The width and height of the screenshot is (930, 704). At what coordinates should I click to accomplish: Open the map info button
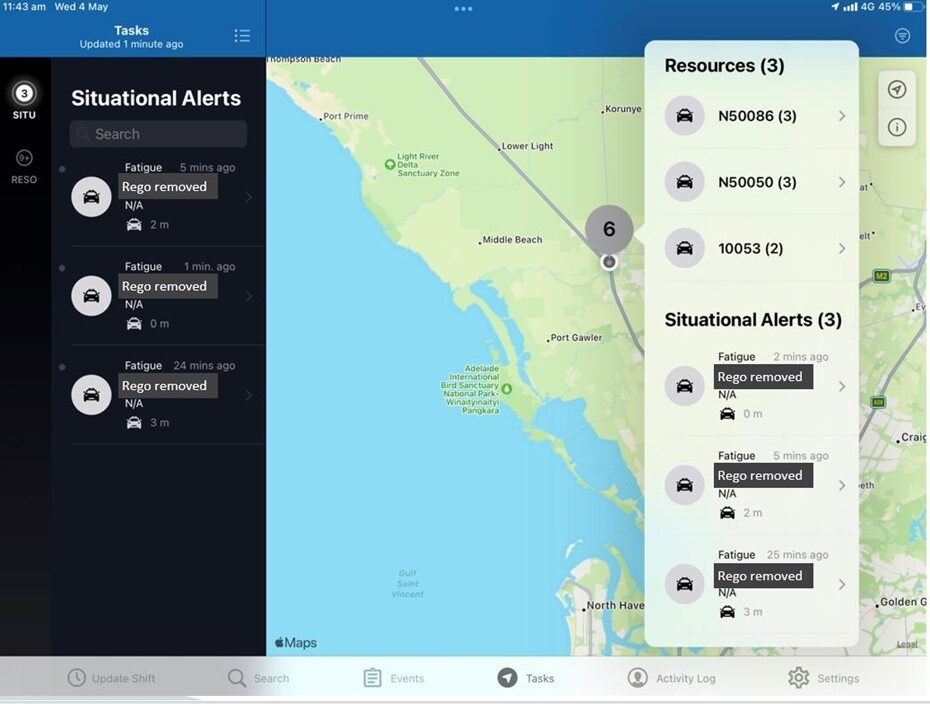click(x=897, y=126)
